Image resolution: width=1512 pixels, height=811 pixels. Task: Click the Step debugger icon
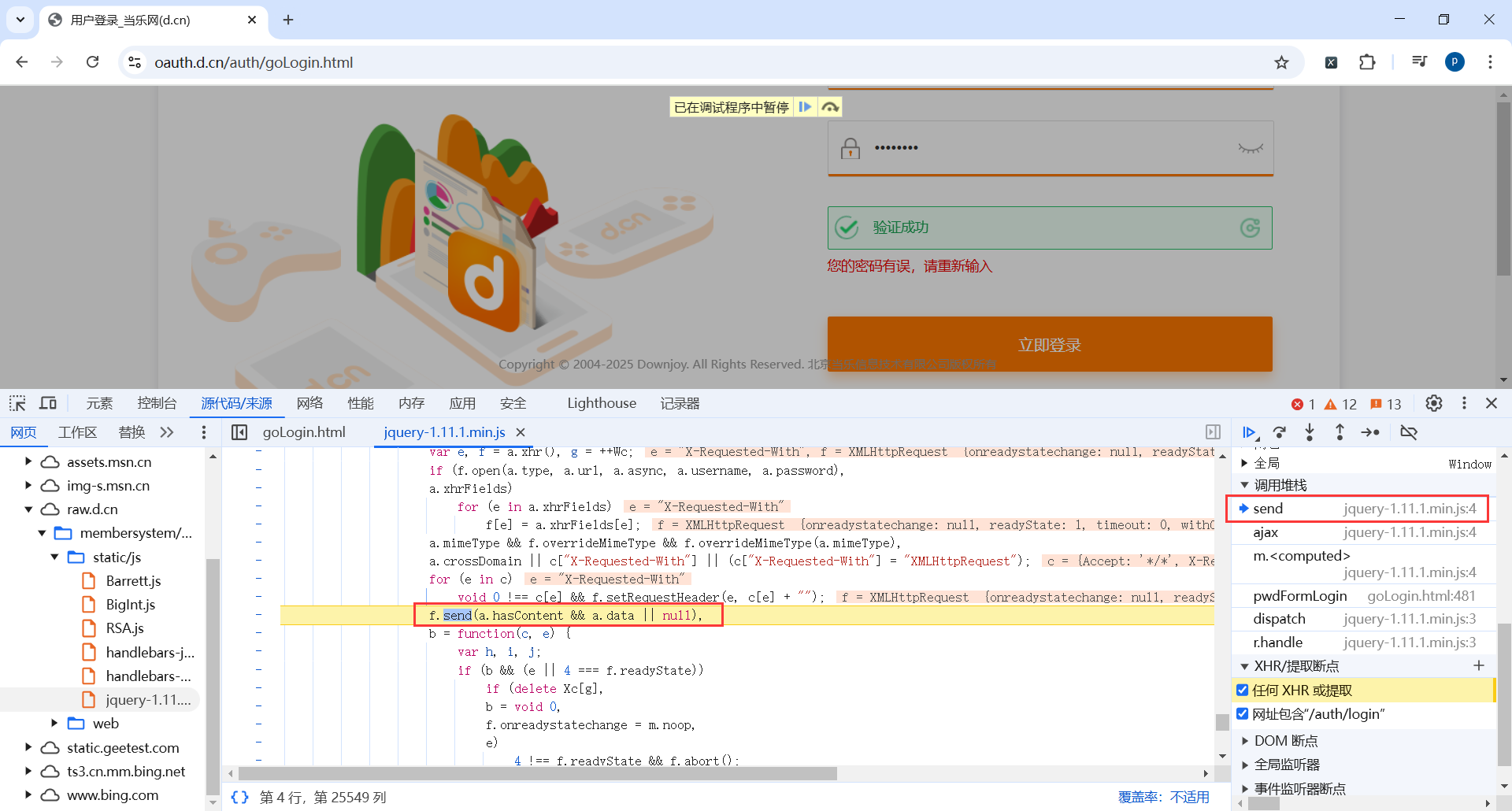[1370, 432]
